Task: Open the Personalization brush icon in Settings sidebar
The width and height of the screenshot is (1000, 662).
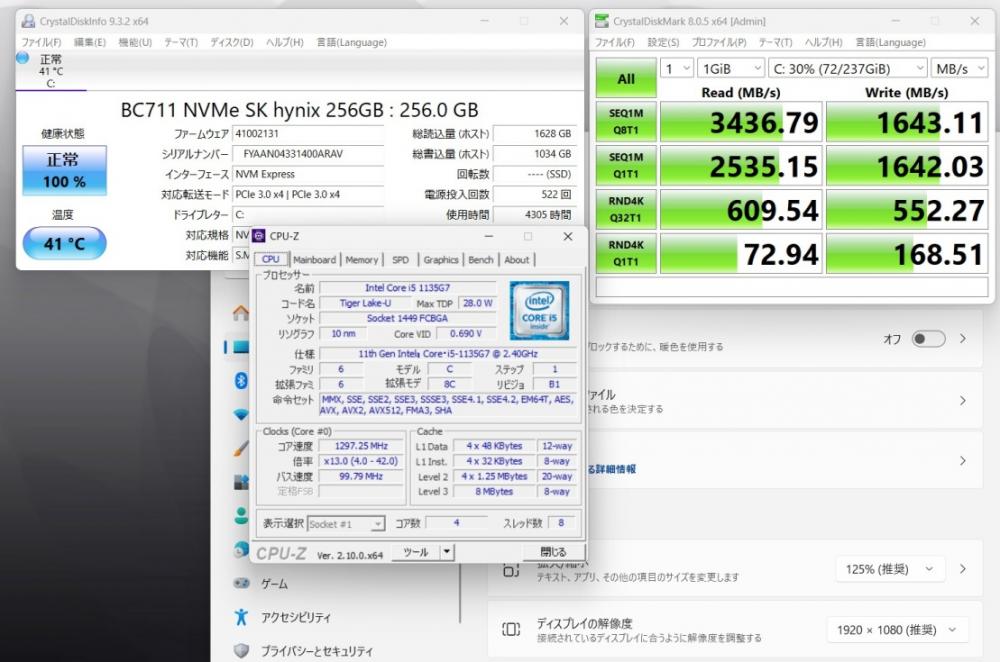Action: click(241, 448)
